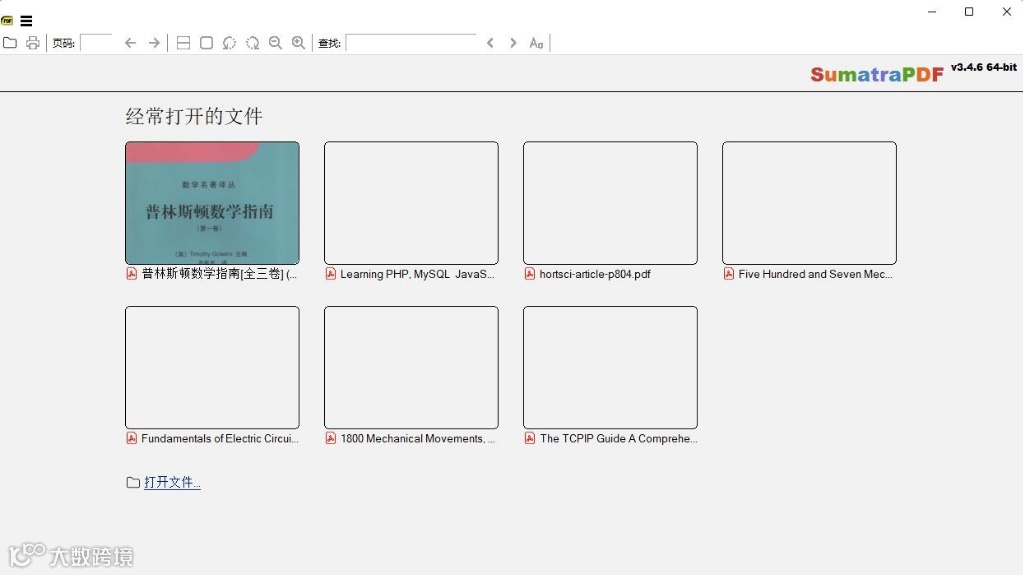Select fit width continuous layout icon
This screenshot has width=1023, height=575.
[x=183, y=43]
